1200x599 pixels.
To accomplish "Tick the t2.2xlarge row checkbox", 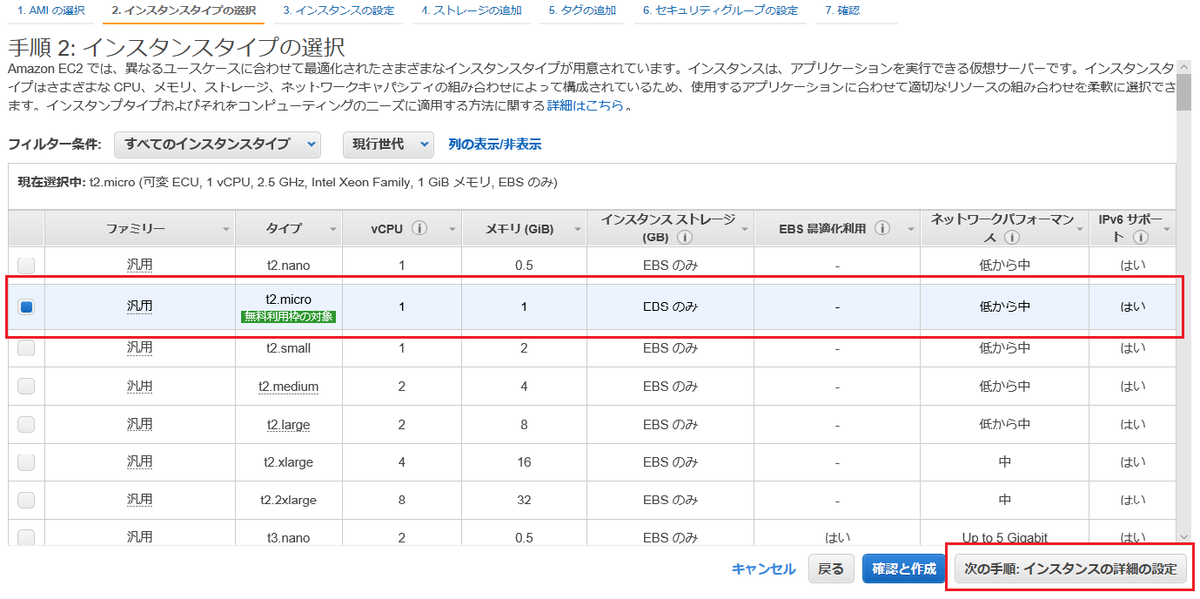I will [x=26, y=500].
